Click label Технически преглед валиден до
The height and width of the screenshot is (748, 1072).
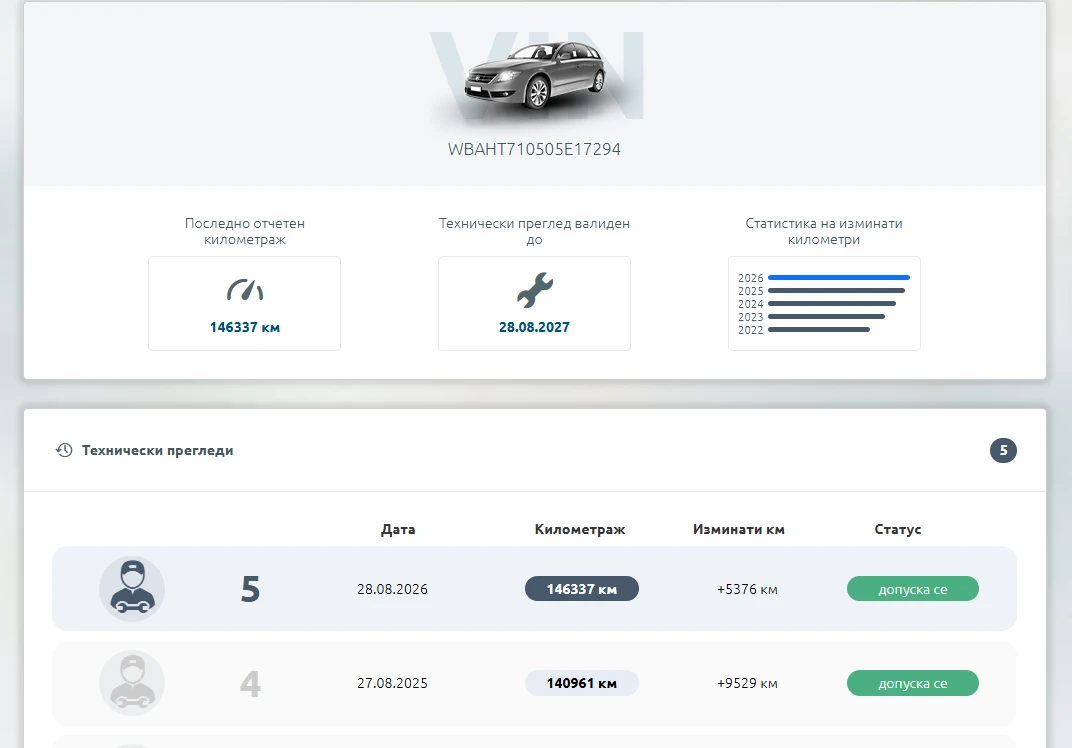click(x=534, y=231)
